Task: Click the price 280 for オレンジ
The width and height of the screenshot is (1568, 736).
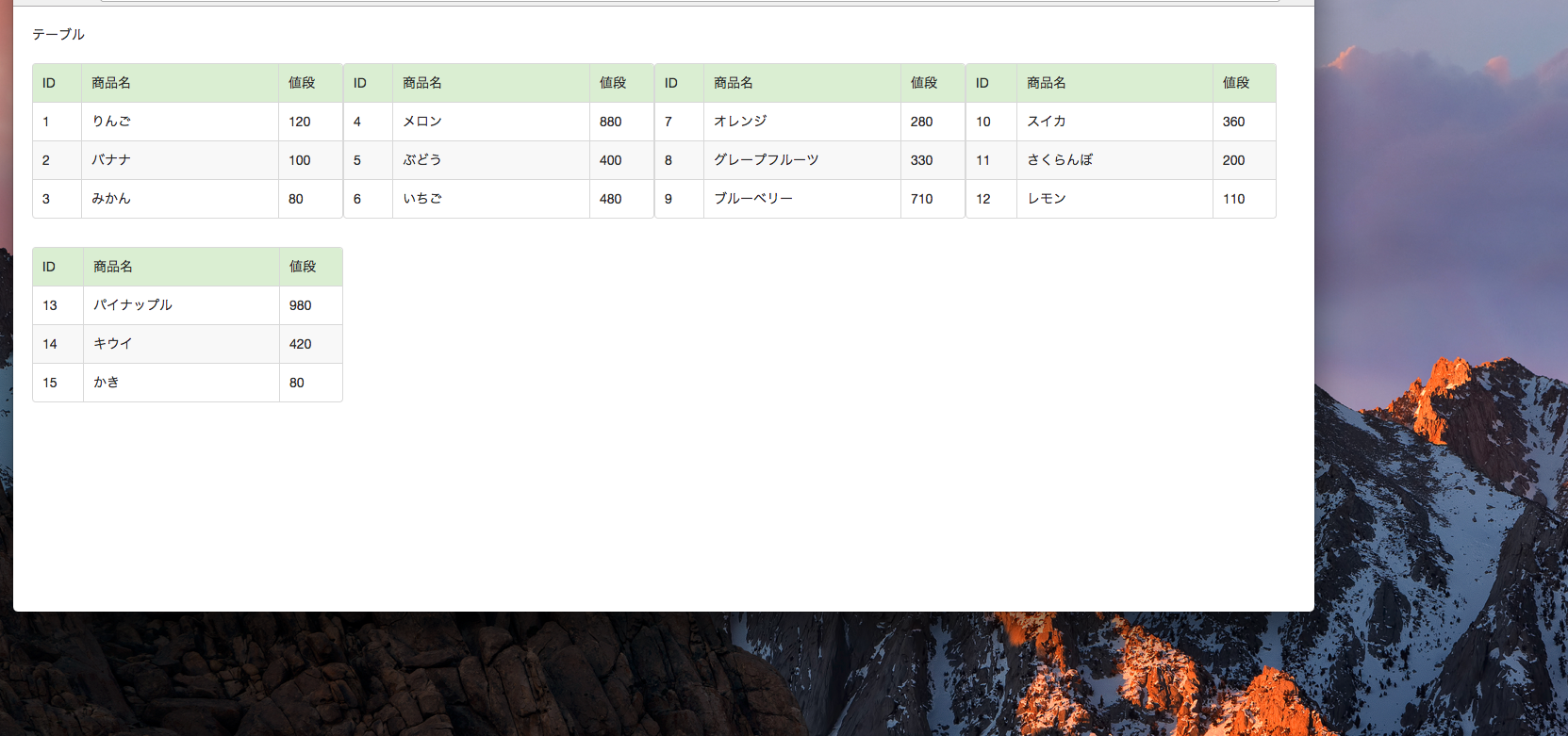Action: pyautogui.click(x=933, y=122)
